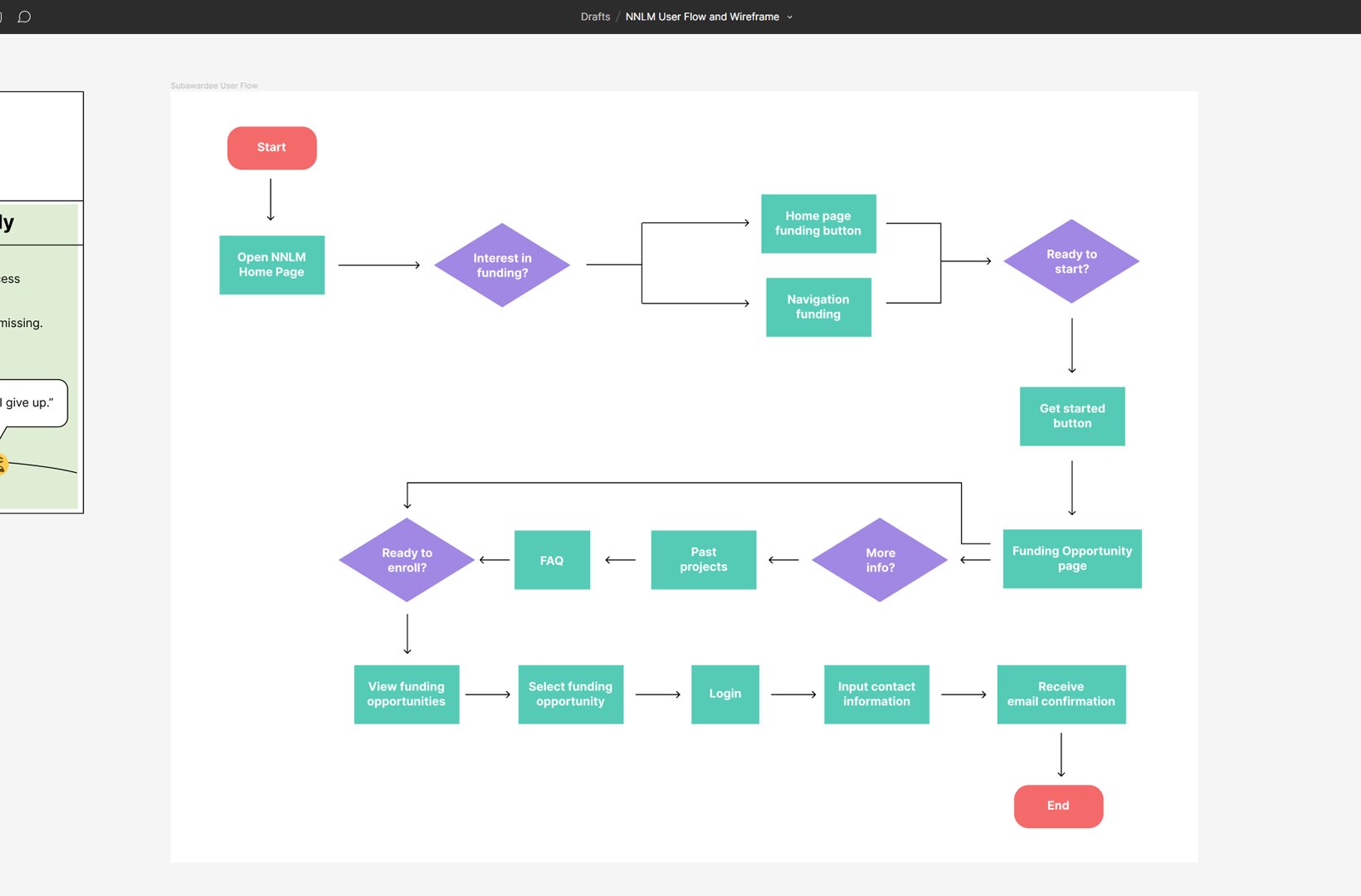Click the "give up." speech bubble
The image size is (1361, 896).
32,403
